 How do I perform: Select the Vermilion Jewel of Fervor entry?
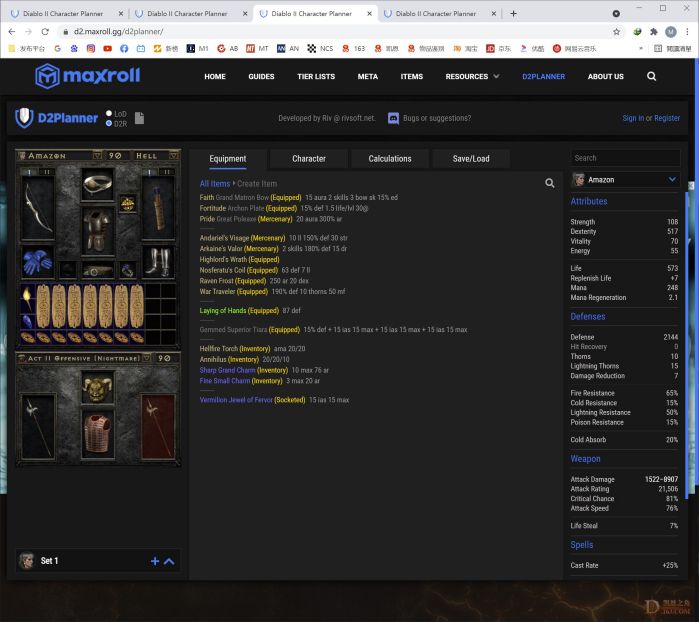274,400
